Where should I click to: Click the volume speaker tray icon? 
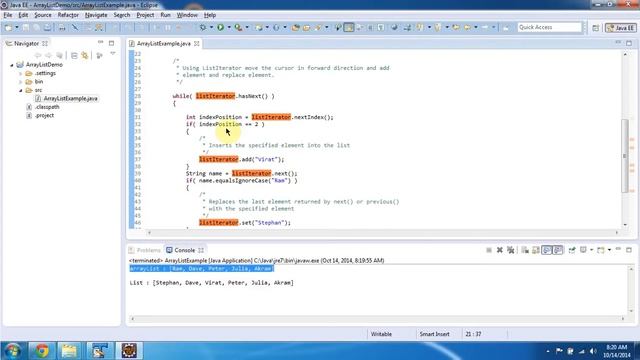(x=593, y=351)
